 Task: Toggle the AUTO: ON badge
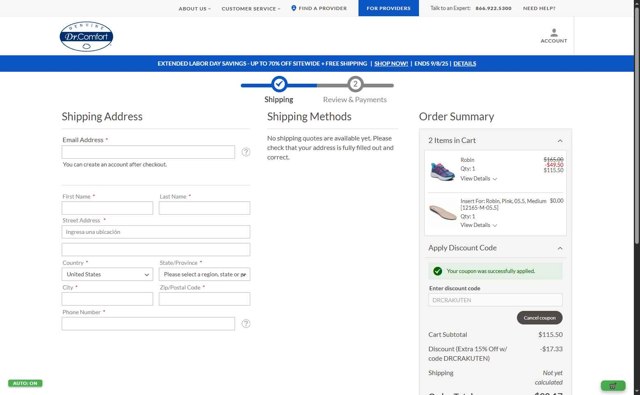[x=25, y=383]
